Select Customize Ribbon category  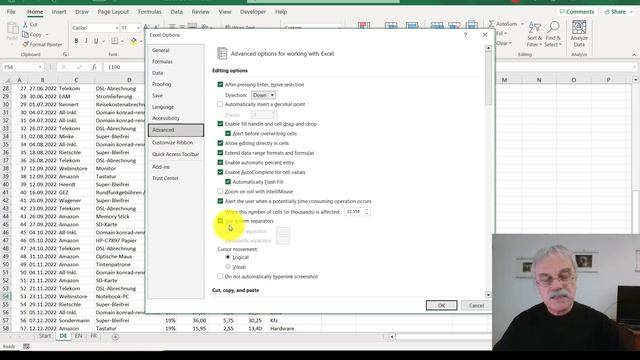[176, 142]
